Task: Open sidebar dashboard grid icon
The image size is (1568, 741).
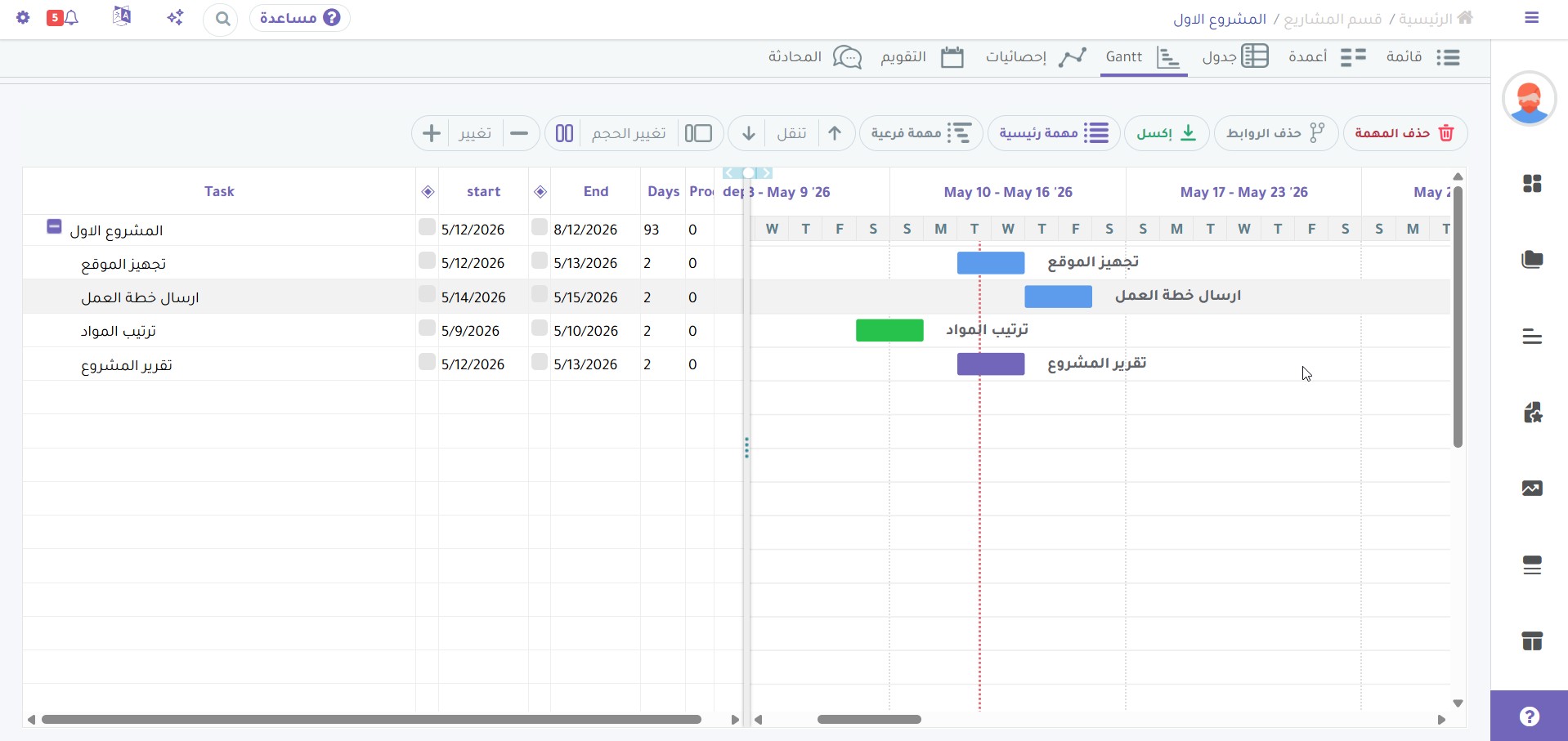Action: coord(1532,184)
